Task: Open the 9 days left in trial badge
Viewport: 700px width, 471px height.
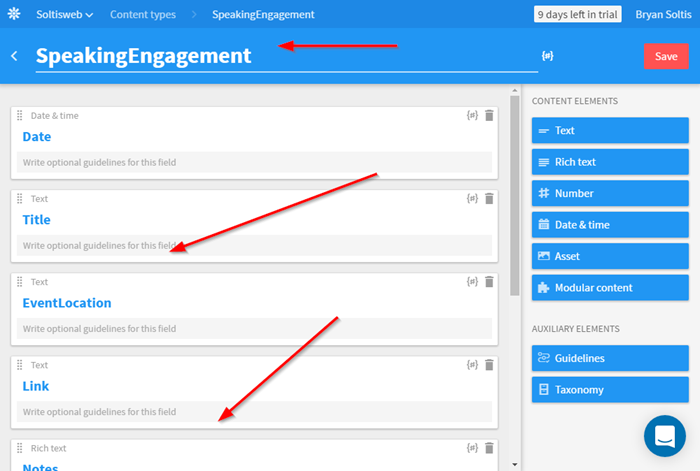Action: point(578,14)
